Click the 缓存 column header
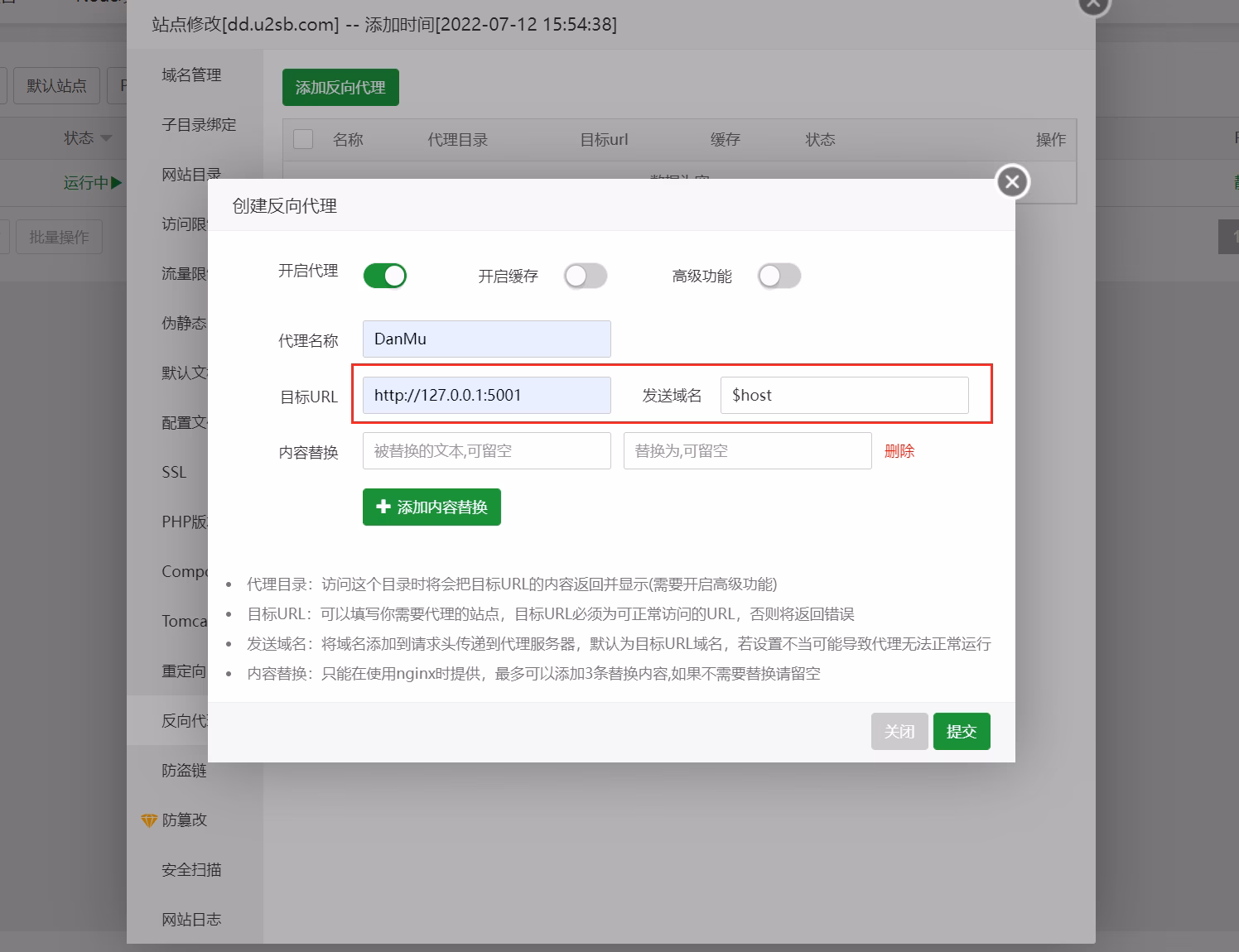1239x952 pixels. 726,140
